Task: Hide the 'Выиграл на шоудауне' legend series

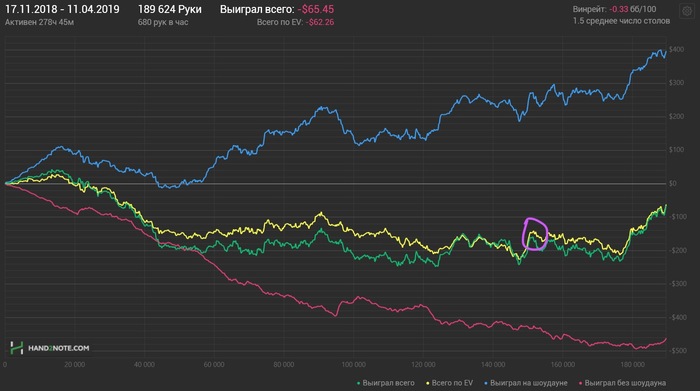Action: click(x=526, y=383)
